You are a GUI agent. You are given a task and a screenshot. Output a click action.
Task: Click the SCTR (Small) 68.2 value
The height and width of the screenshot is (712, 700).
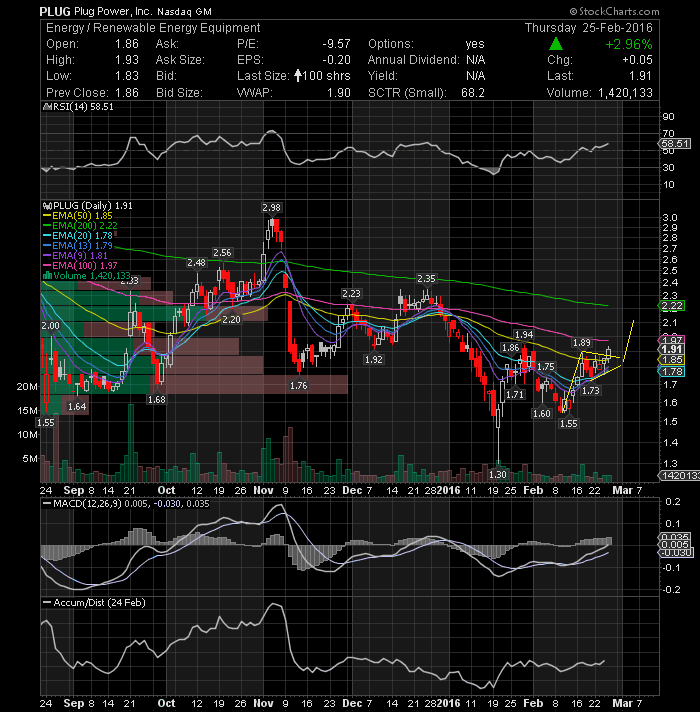(473, 93)
